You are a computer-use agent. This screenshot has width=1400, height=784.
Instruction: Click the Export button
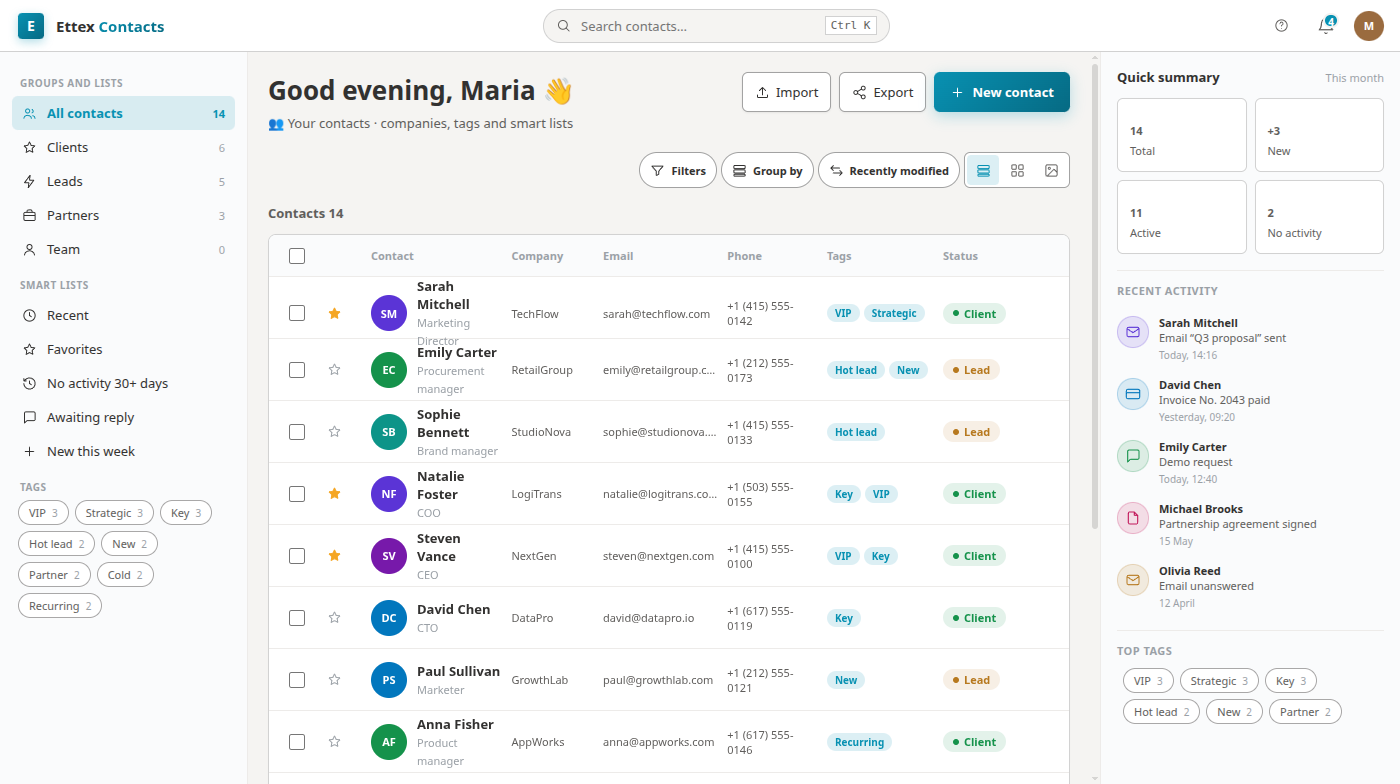(x=882, y=92)
